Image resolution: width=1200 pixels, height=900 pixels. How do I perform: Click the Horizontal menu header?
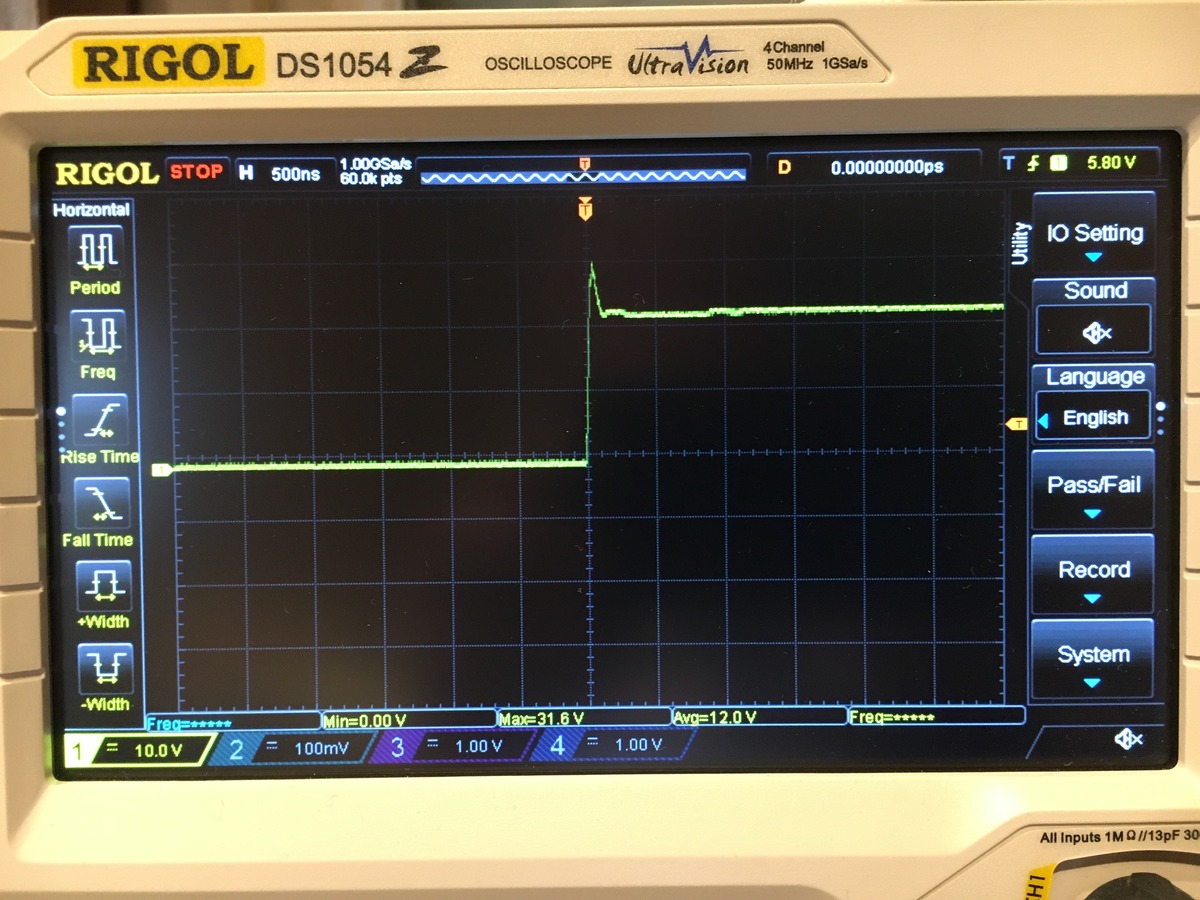pyautogui.click(x=91, y=210)
